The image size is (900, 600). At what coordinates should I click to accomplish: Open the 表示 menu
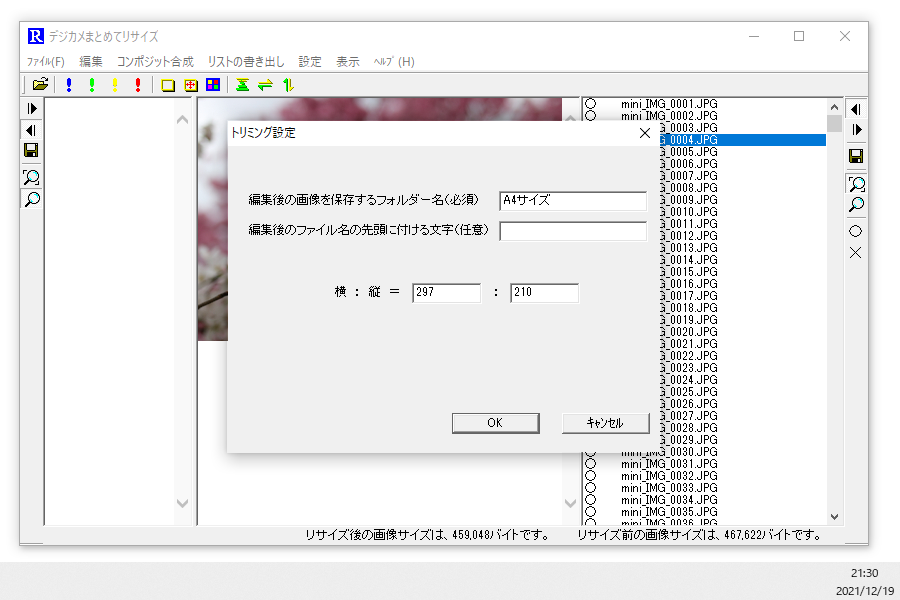pyautogui.click(x=347, y=61)
